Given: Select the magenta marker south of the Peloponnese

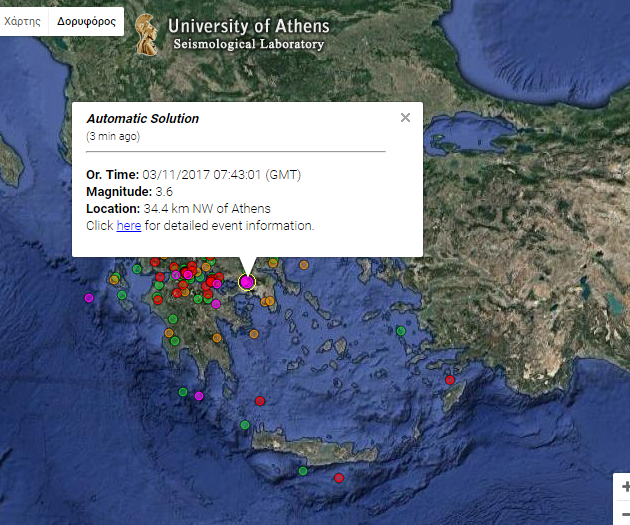Looking at the screenshot, I should click(x=199, y=396).
